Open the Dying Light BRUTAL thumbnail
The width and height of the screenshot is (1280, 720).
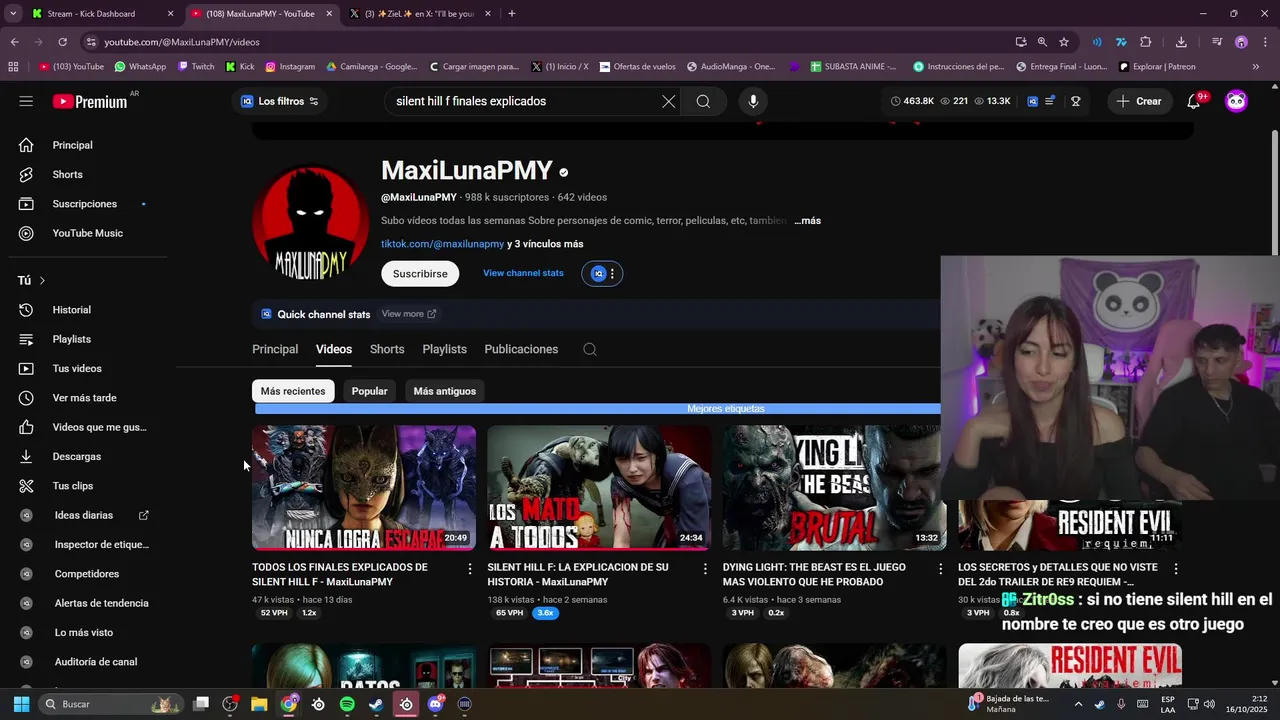click(834, 488)
